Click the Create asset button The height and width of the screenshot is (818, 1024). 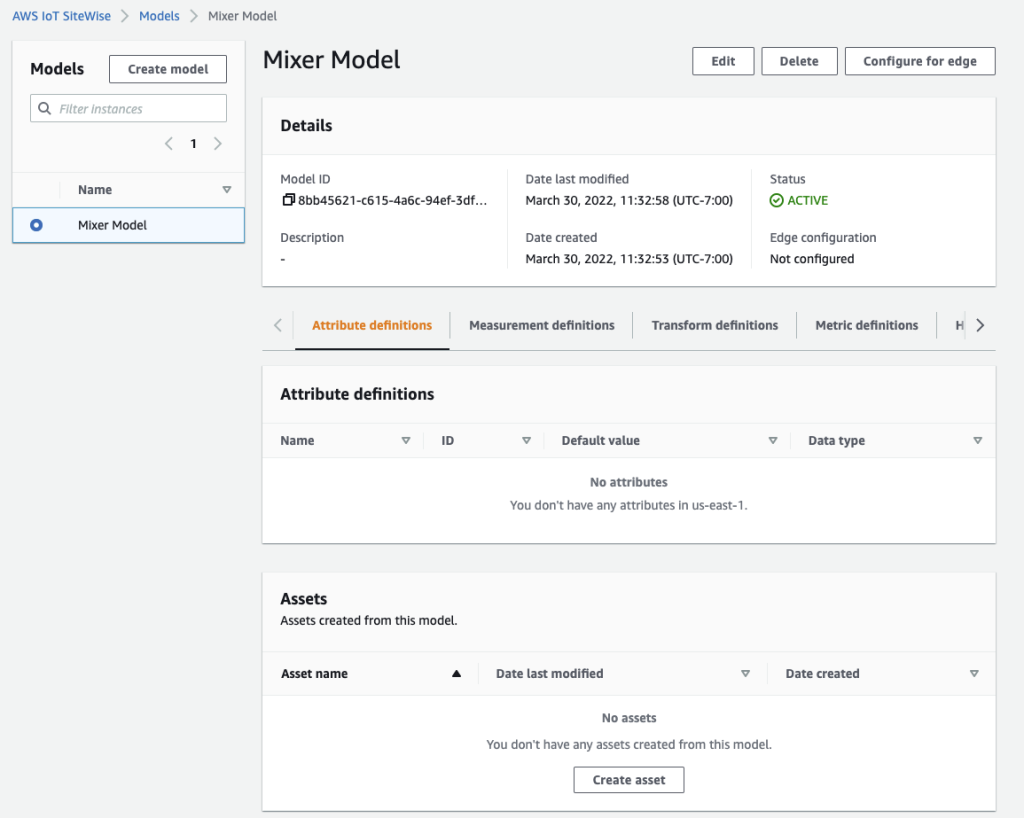point(628,780)
